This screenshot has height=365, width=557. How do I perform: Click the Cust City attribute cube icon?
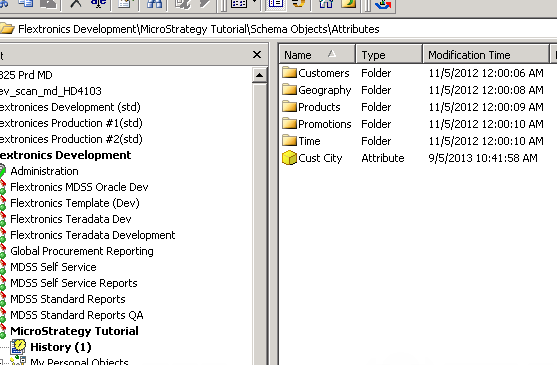[x=290, y=158]
